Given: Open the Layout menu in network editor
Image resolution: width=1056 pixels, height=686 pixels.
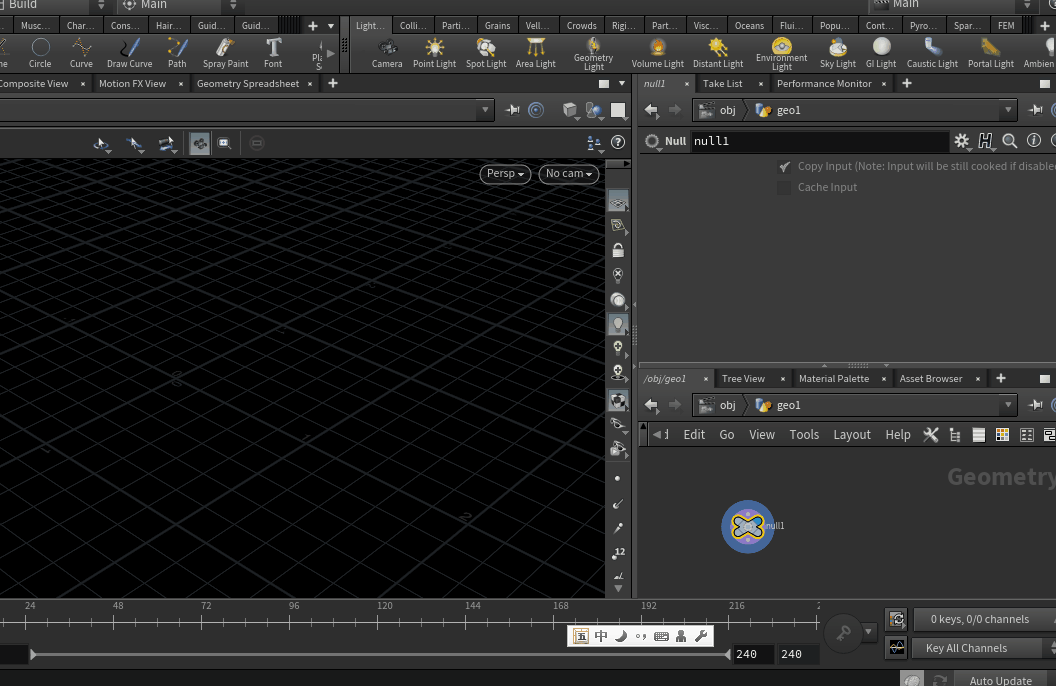Looking at the screenshot, I should pos(852,435).
